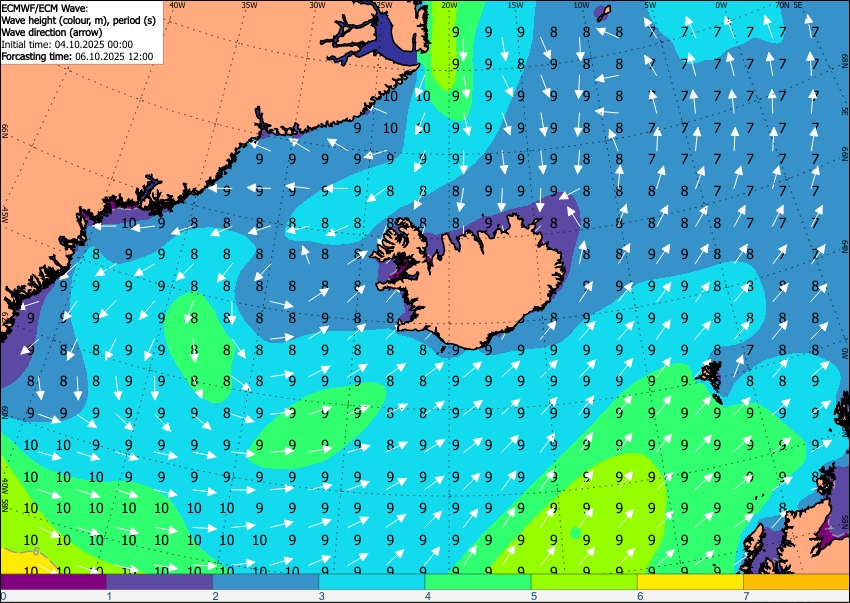Click the Iceland landmass on the map
Viewport: 850px width, 603px height.
click(482, 287)
